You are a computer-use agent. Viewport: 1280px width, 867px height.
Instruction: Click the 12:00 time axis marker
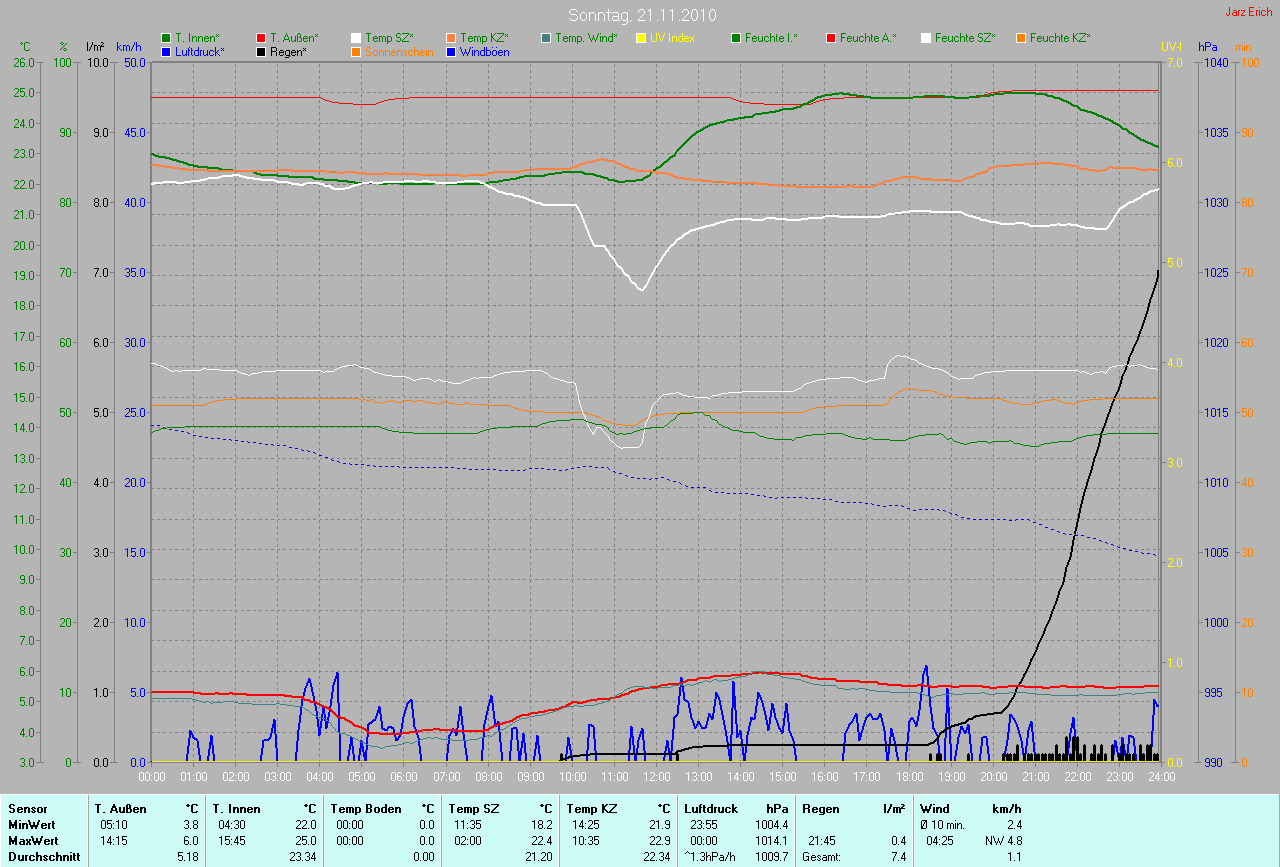coord(656,776)
